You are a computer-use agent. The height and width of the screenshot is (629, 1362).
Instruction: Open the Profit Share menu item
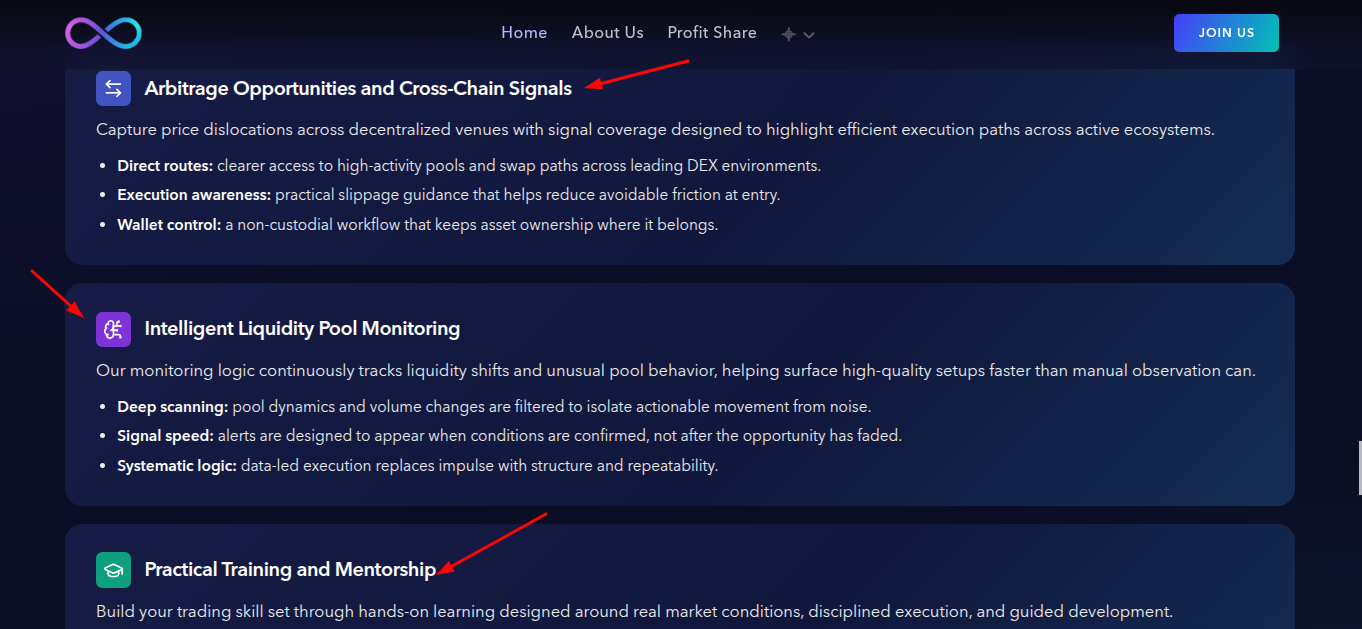[712, 33]
